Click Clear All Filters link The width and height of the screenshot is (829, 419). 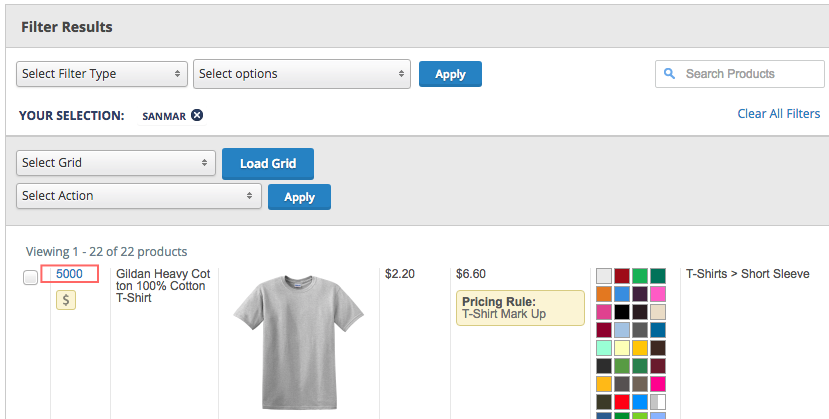[x=779, y=114]
